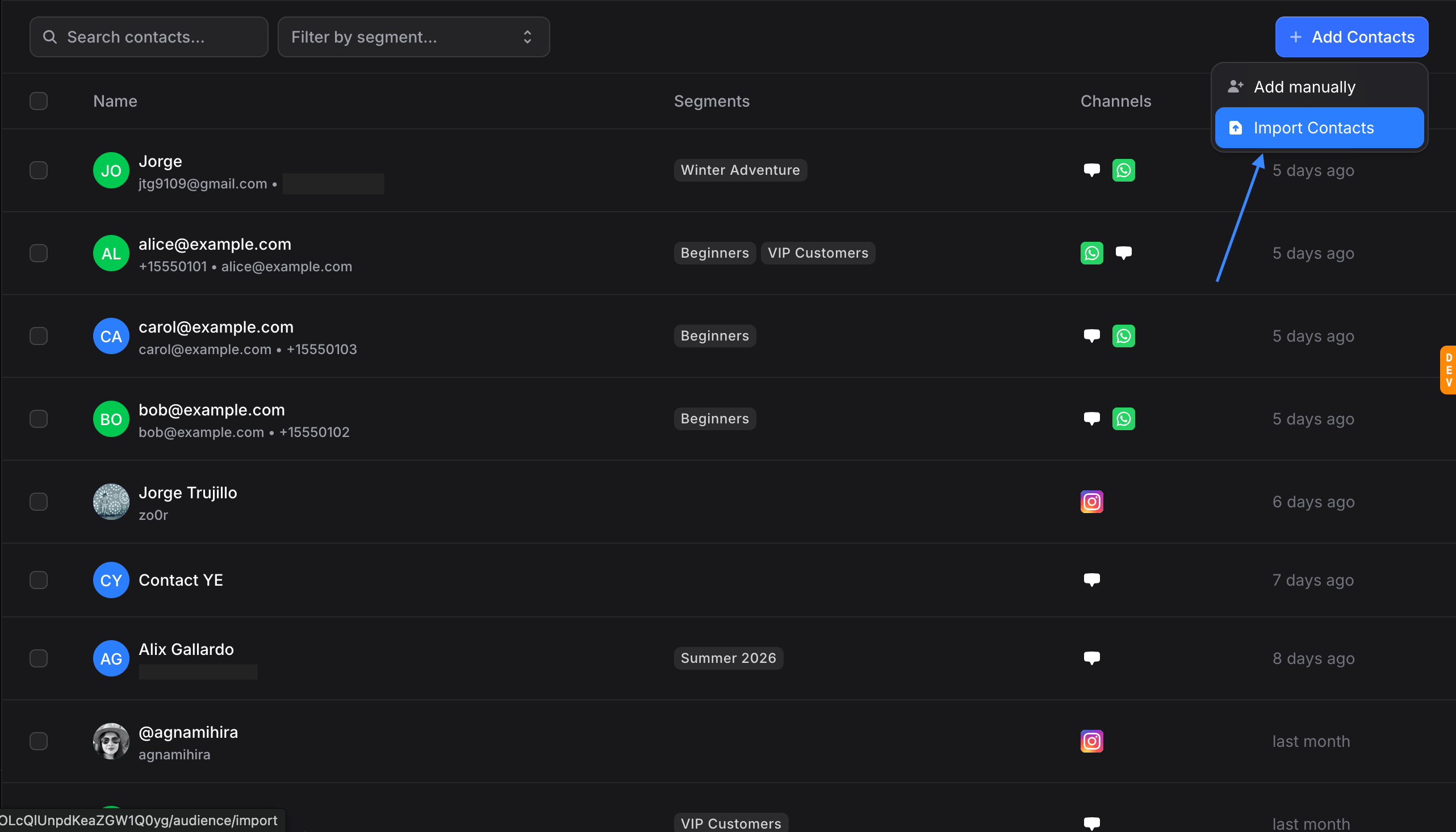Screen dimensions: 1456x832
Task: Open the Filter by segment dropdown
Action: click(413, 36)
